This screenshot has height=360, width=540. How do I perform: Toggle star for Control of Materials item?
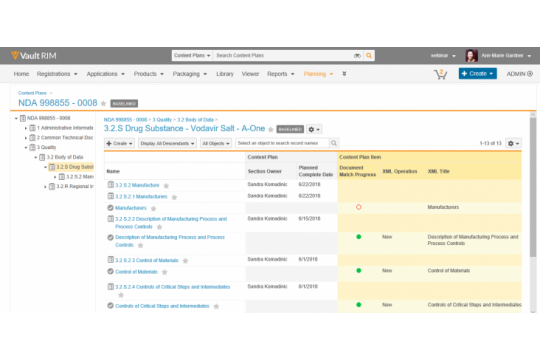click(165, 272)
